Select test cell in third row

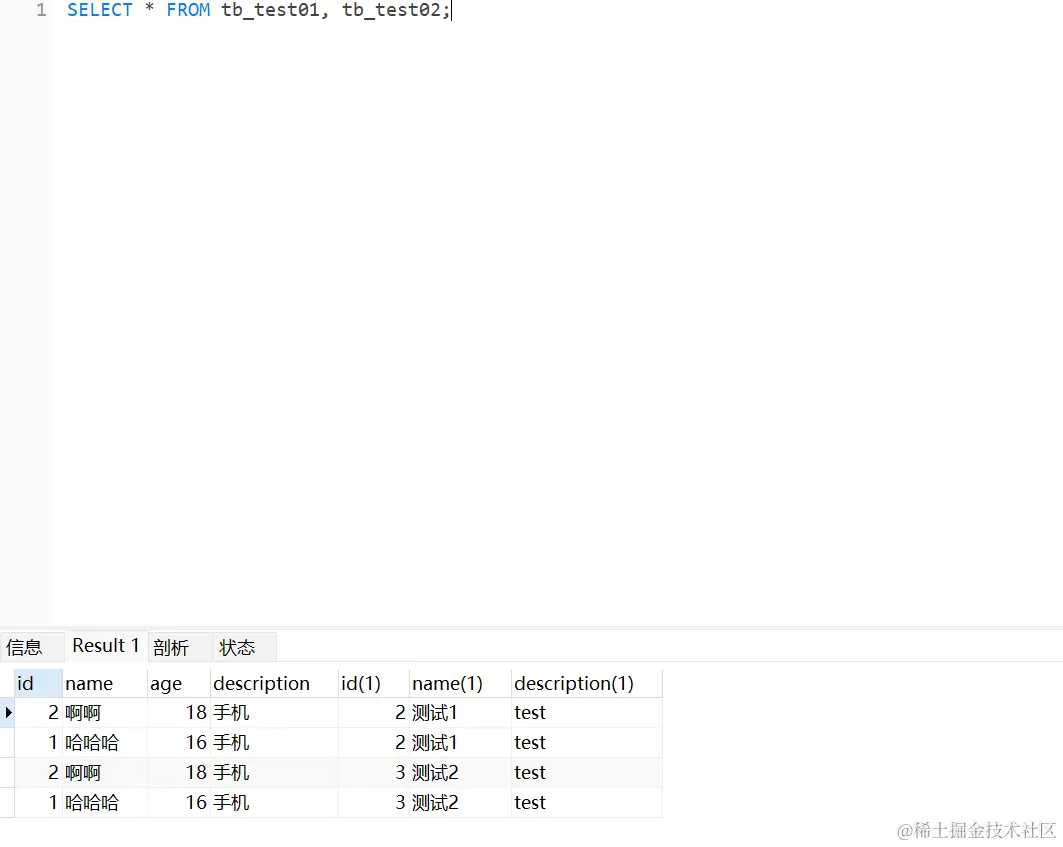[586, 772]
